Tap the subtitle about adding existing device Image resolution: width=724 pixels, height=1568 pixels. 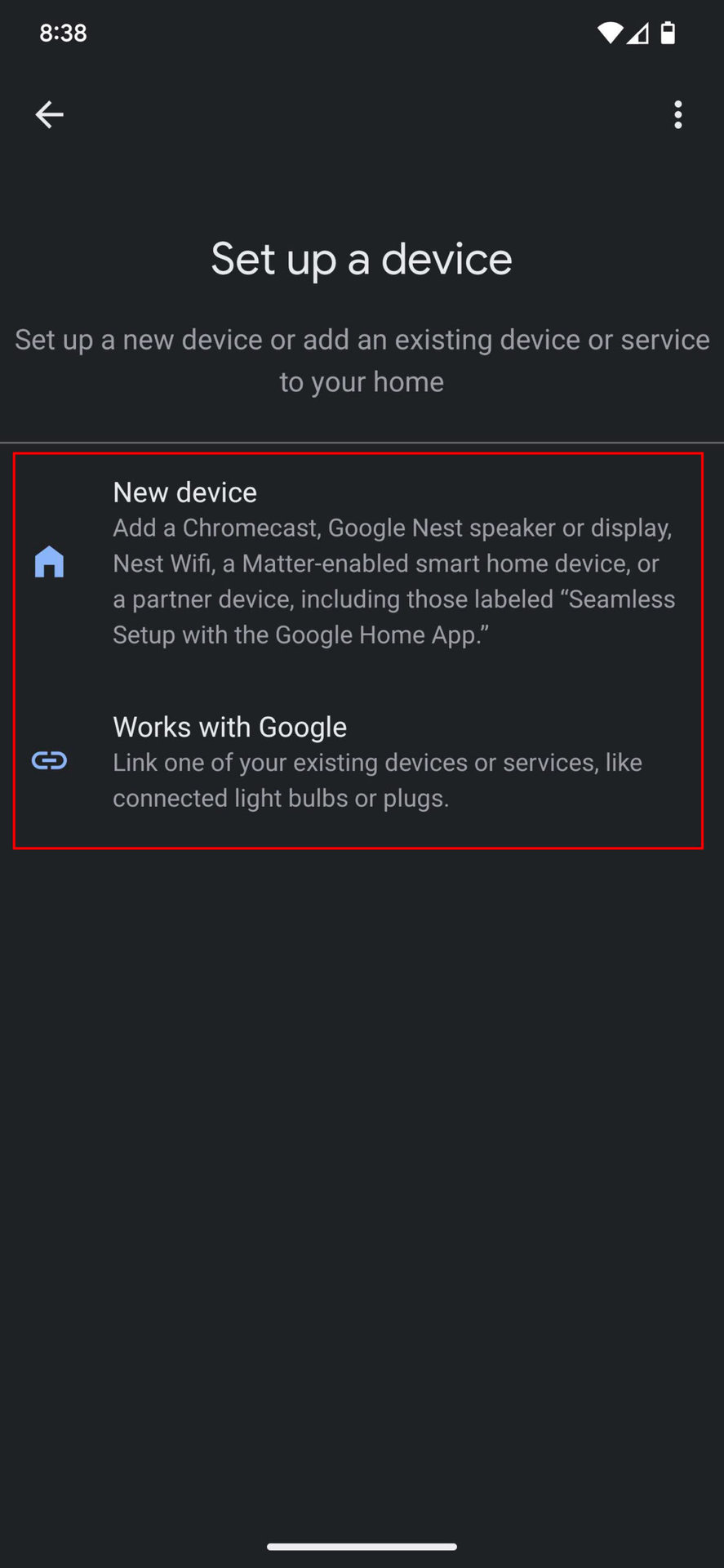click(x=362, y=360)
